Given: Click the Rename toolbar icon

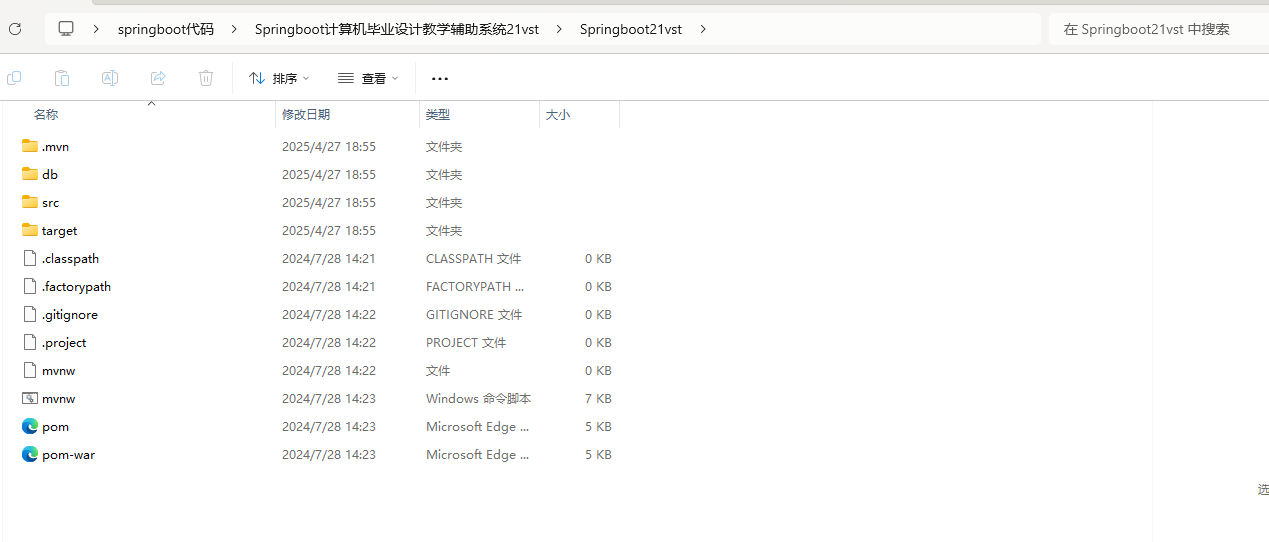Looking at the screenshot, I should point(110,78).
